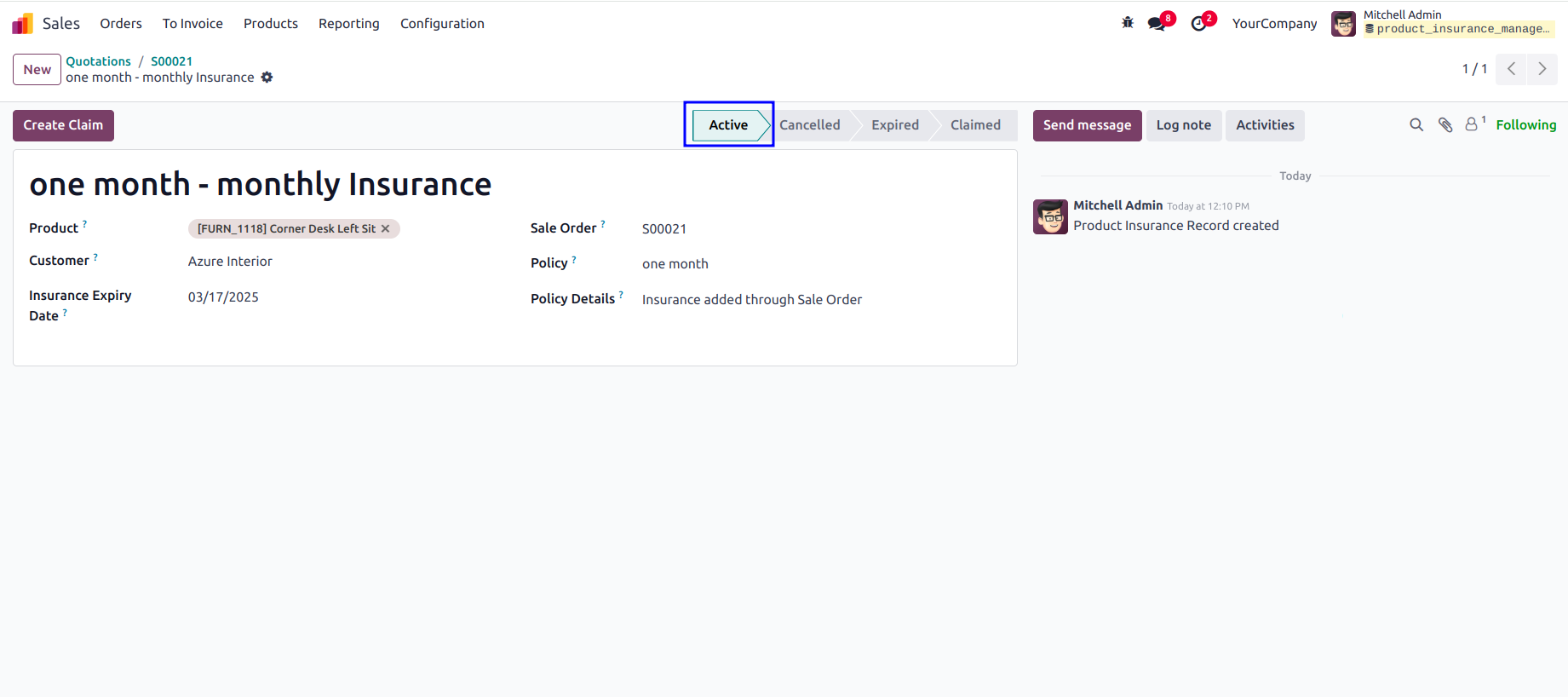
Task: Set status to Expired
Action: click(894, 125)
